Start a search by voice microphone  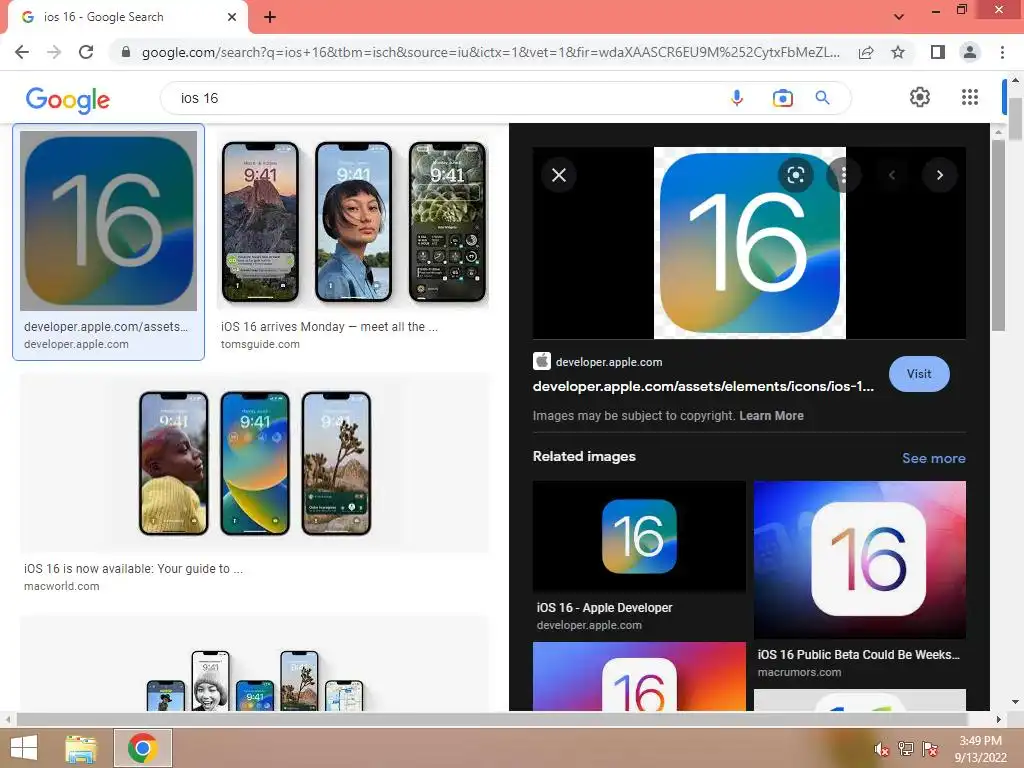pyautogui.click(x=737, y=98)
